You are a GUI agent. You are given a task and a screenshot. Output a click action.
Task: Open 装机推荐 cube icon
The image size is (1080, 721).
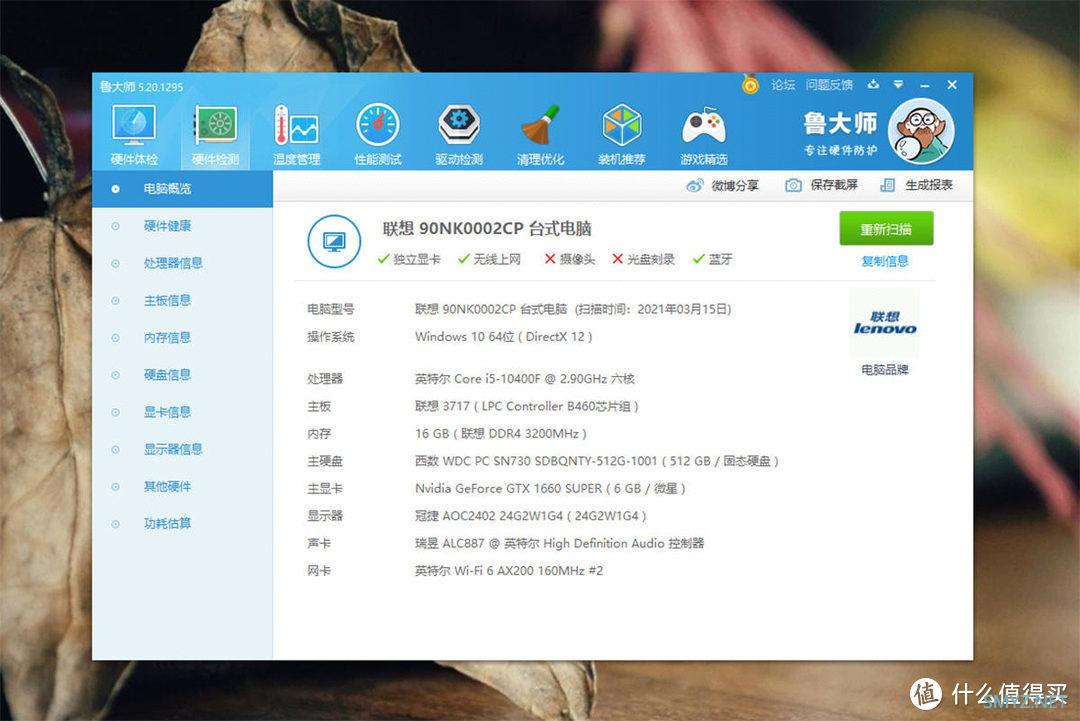click(x=622, y=135)
